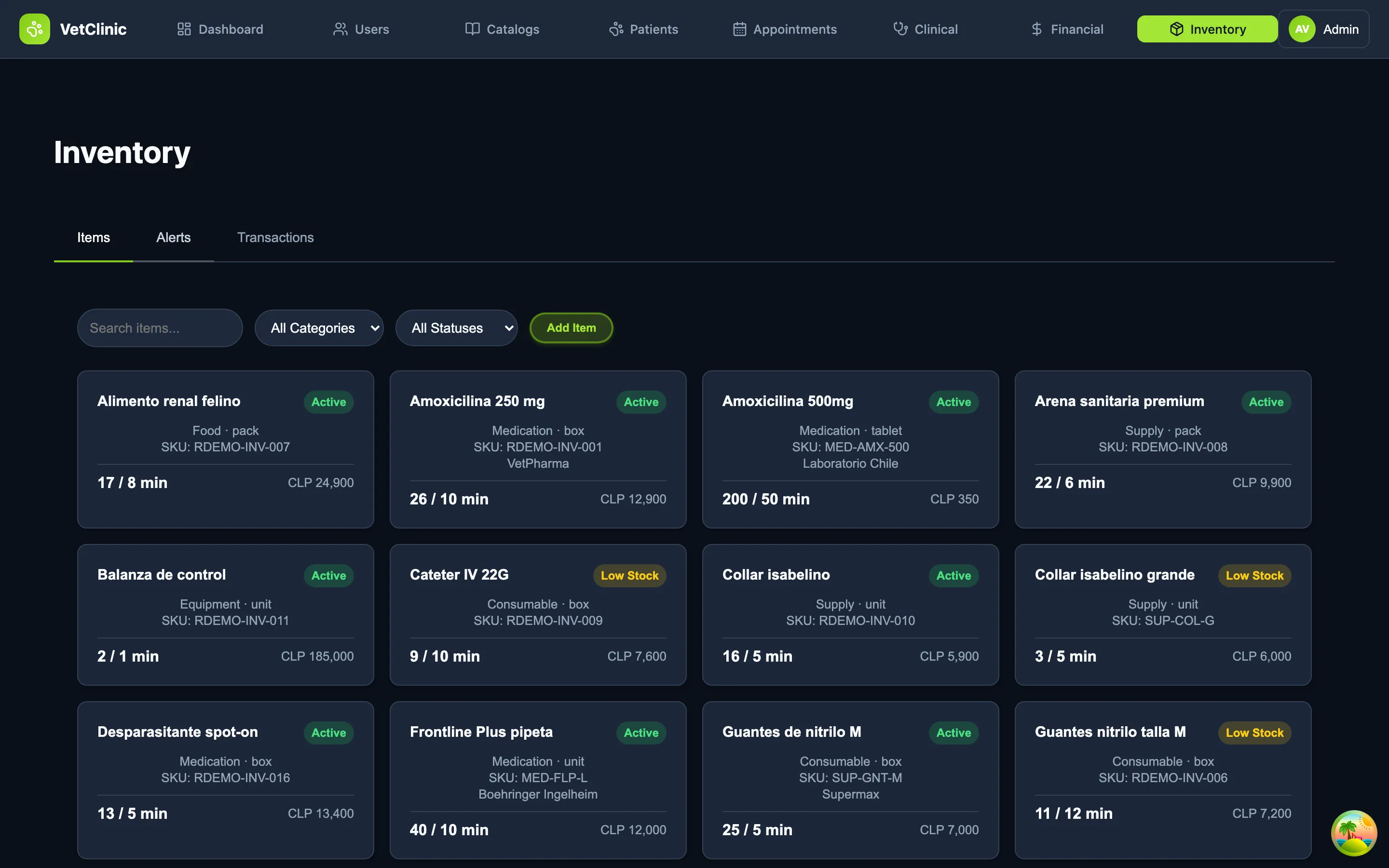Screen dimensions: 1389x868
Task: Click the Catalogs book icon
Action: [x=472, y=29]
